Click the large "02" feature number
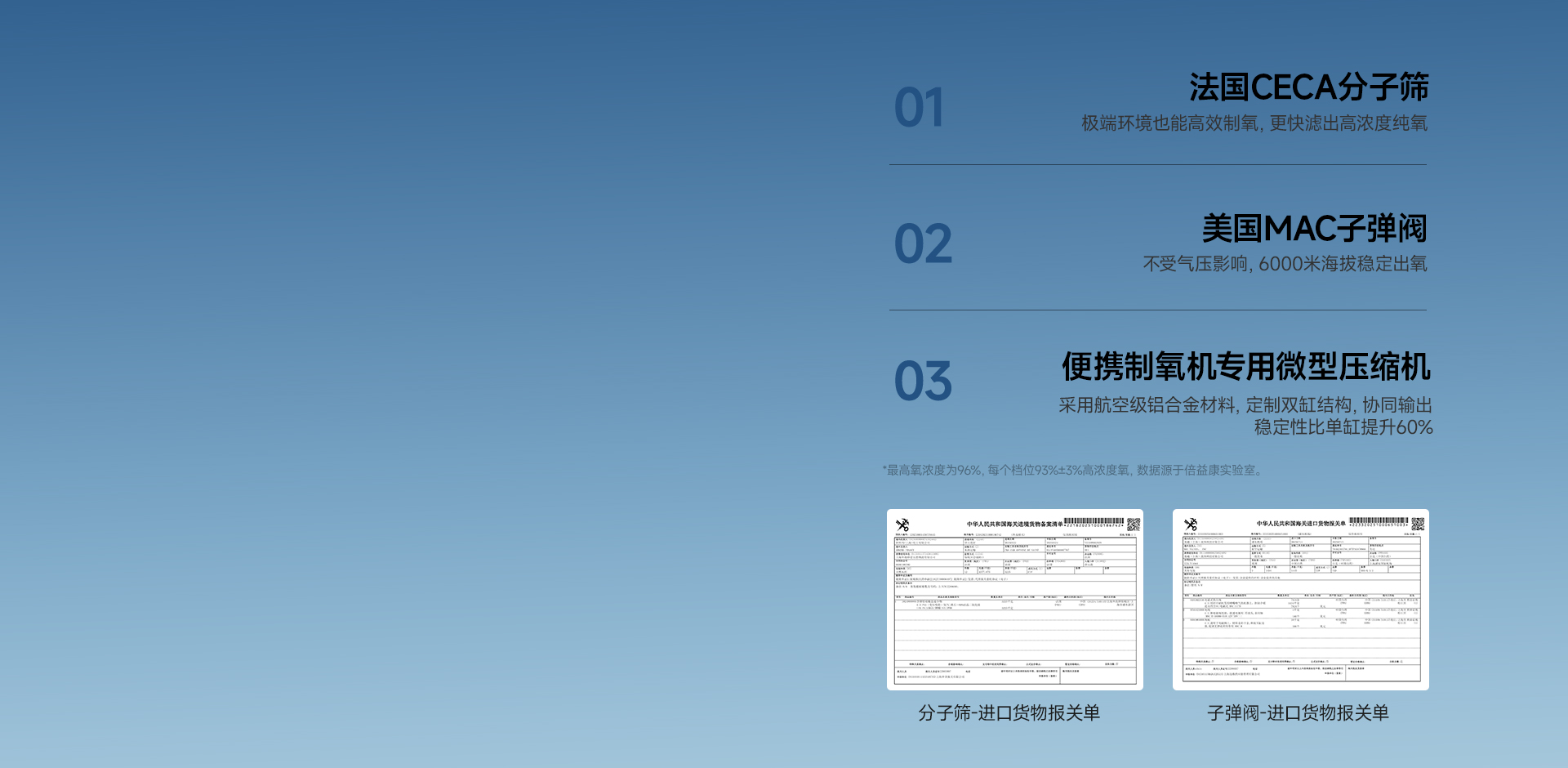Viewport: 1568px width, 768px height. 923,244
